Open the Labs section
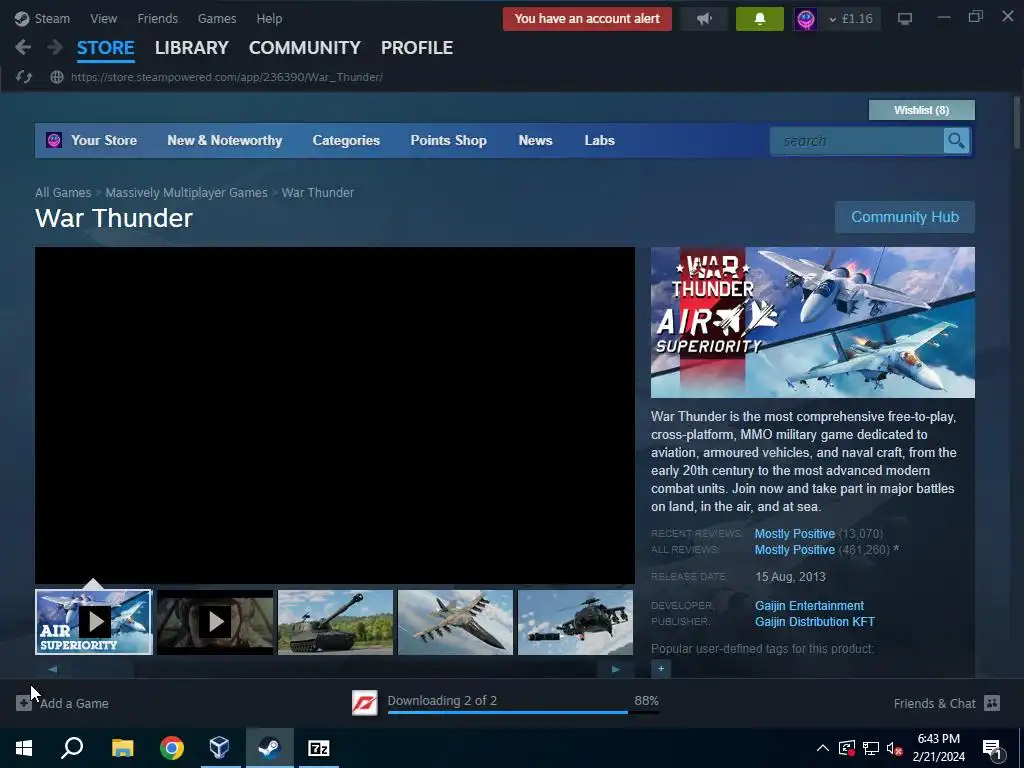Image resolution: width=1024 pixels, height=768 pixels. click(x=600, y=140)
